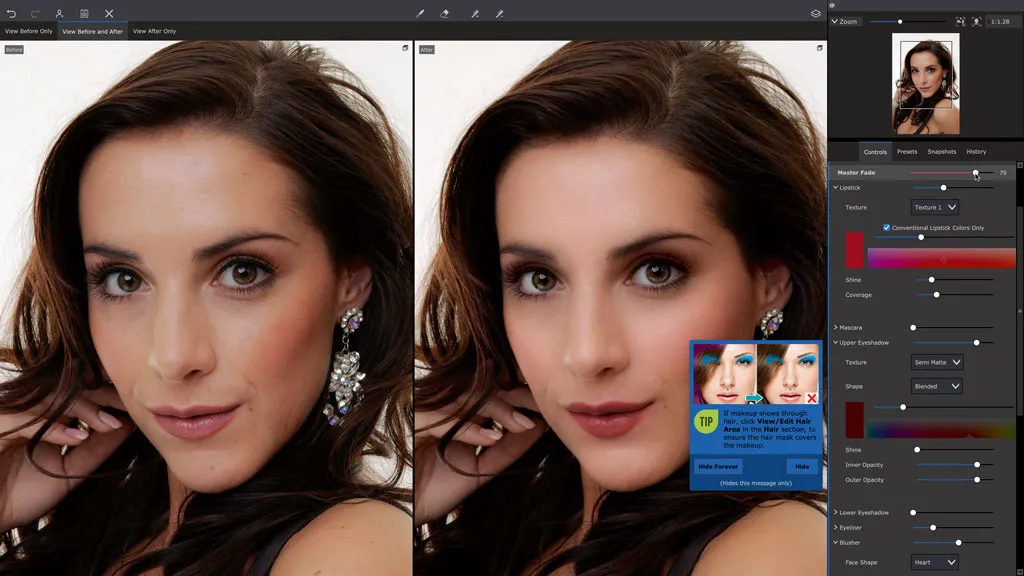Click the Redo icon in the toolbar

coord(34,14)
